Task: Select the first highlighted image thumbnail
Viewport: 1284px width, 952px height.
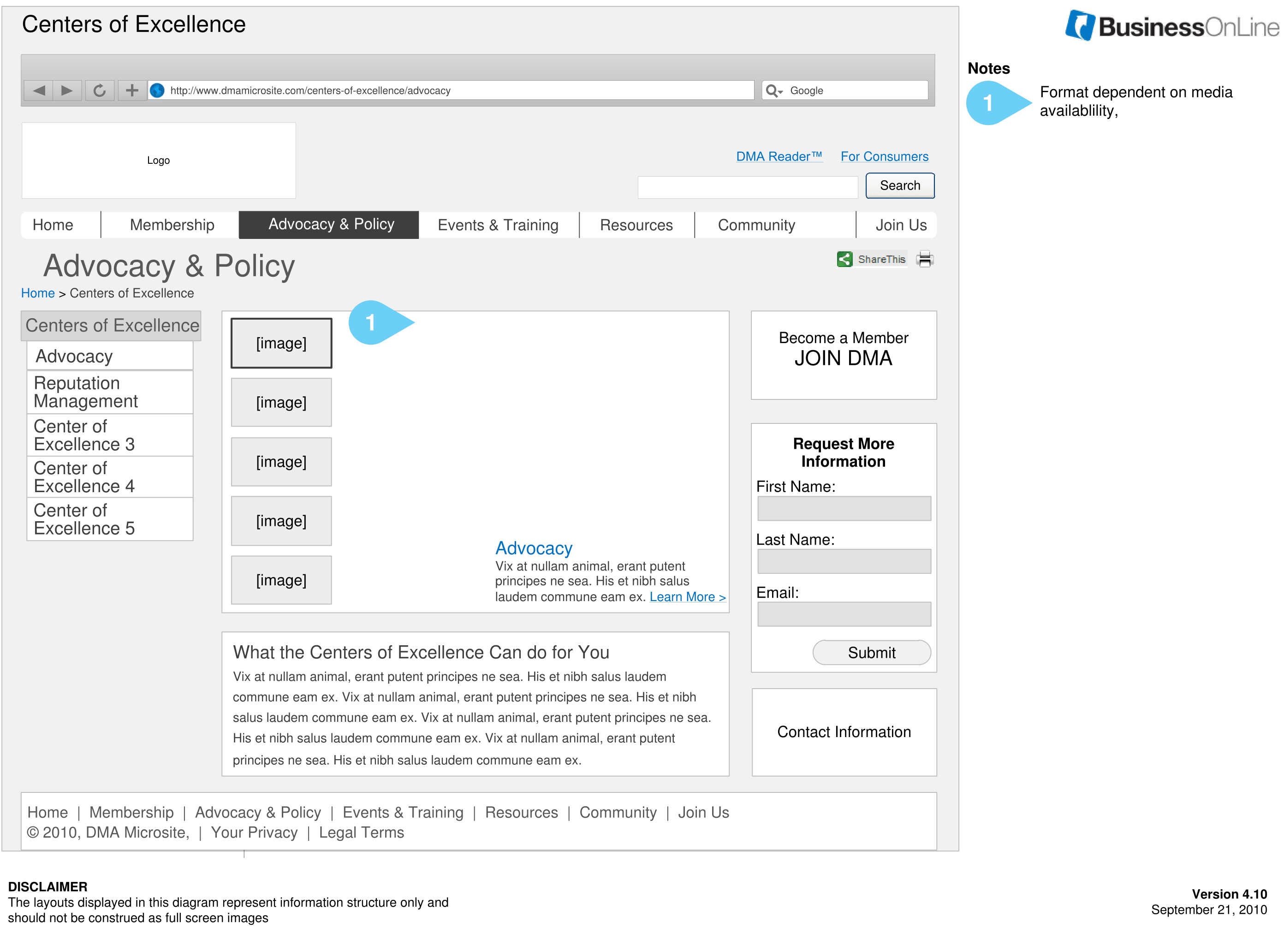Action: coord(281,343)
